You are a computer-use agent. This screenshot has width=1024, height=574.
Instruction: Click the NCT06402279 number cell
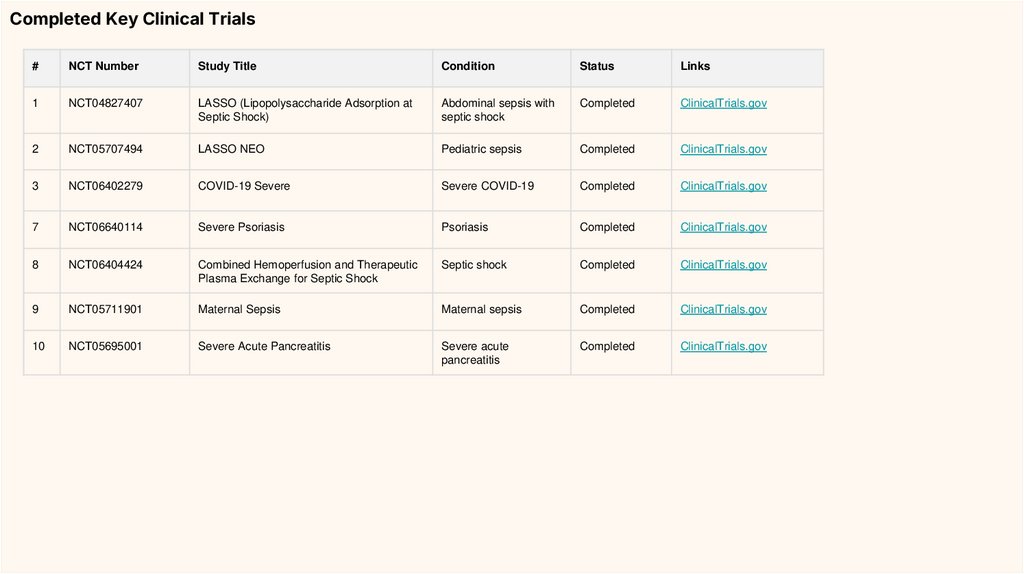click(x=105, y=186)
